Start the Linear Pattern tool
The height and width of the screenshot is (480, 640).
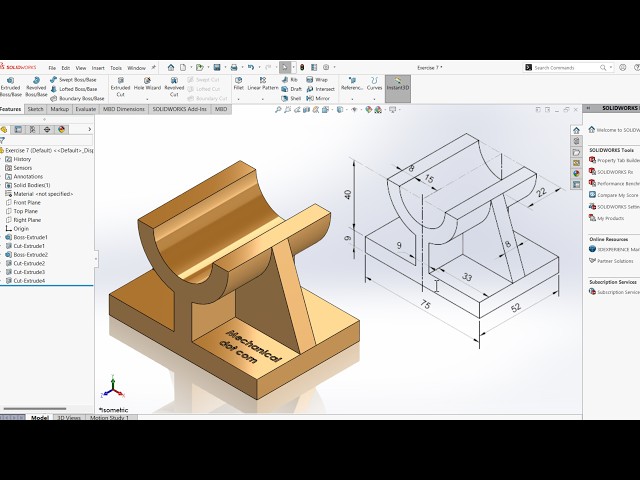click(263, 84)
